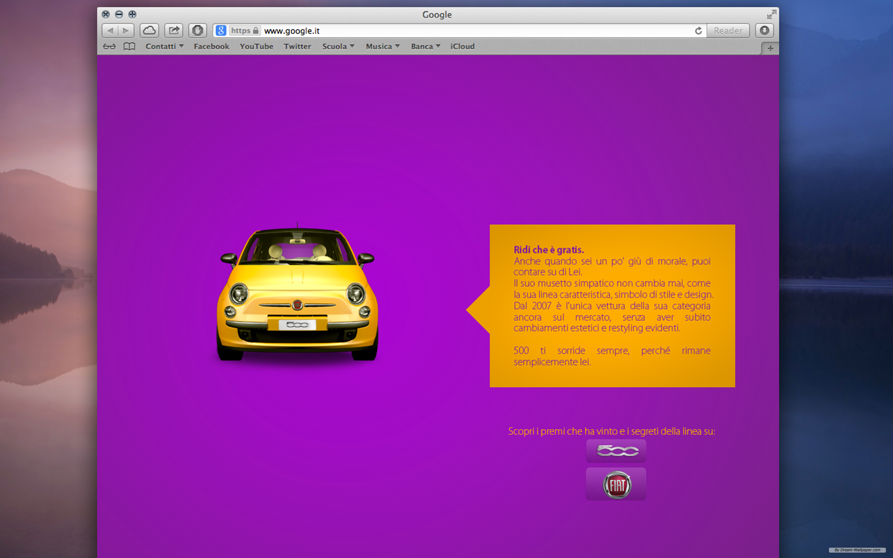This screenshot has height=558, width=893.
Task: Click the Share toolbar icon
Action: pos(174,31)
